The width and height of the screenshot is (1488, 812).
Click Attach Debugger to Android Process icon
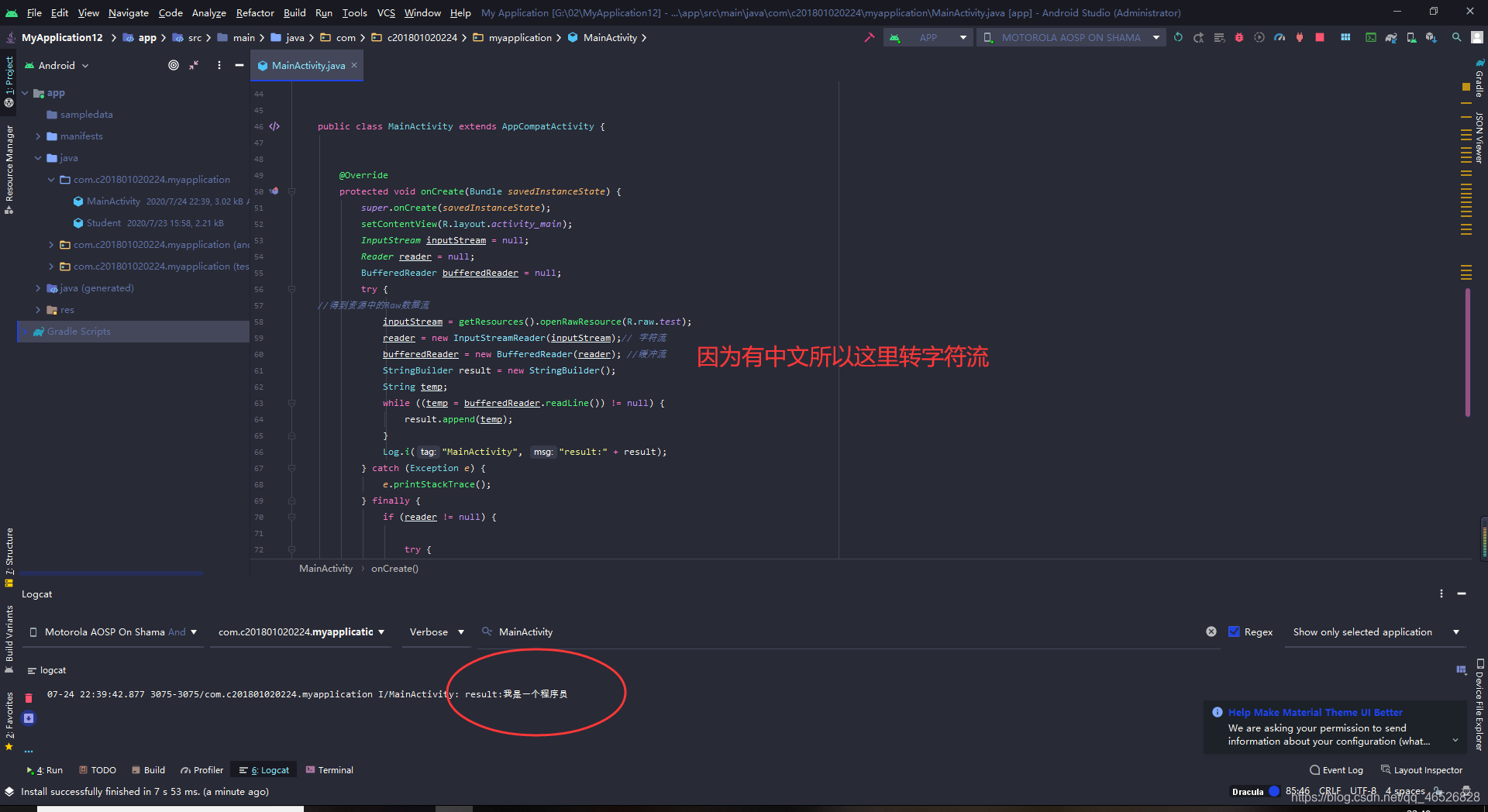(x=1300, y=37)
